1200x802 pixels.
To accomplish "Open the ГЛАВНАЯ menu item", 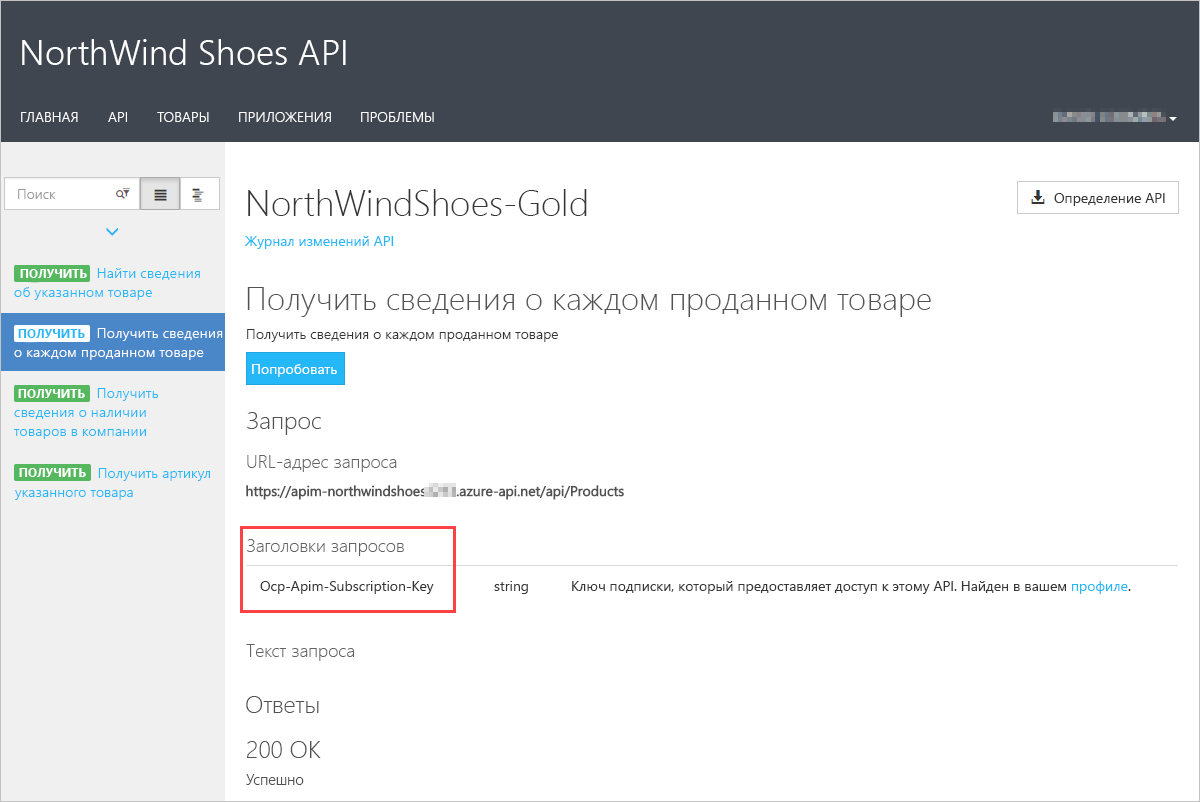I will (49, 117).
